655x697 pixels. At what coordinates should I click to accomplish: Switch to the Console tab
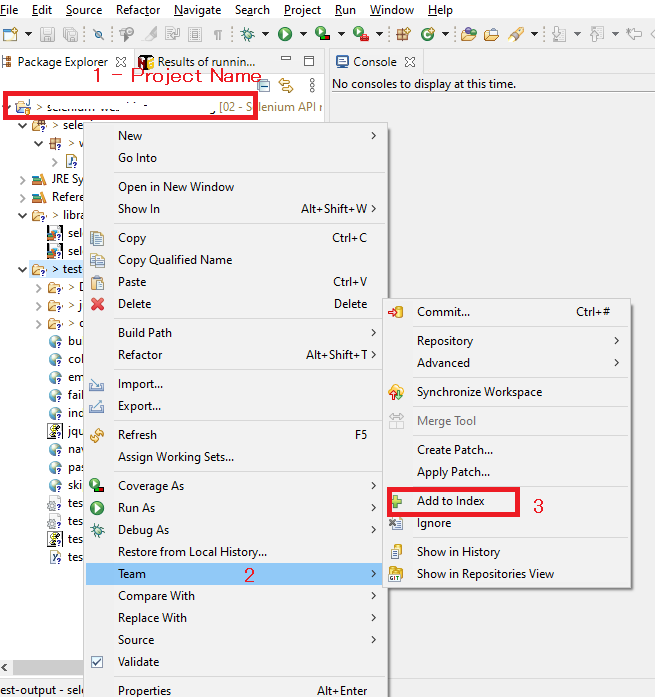(x=375, y=62)
